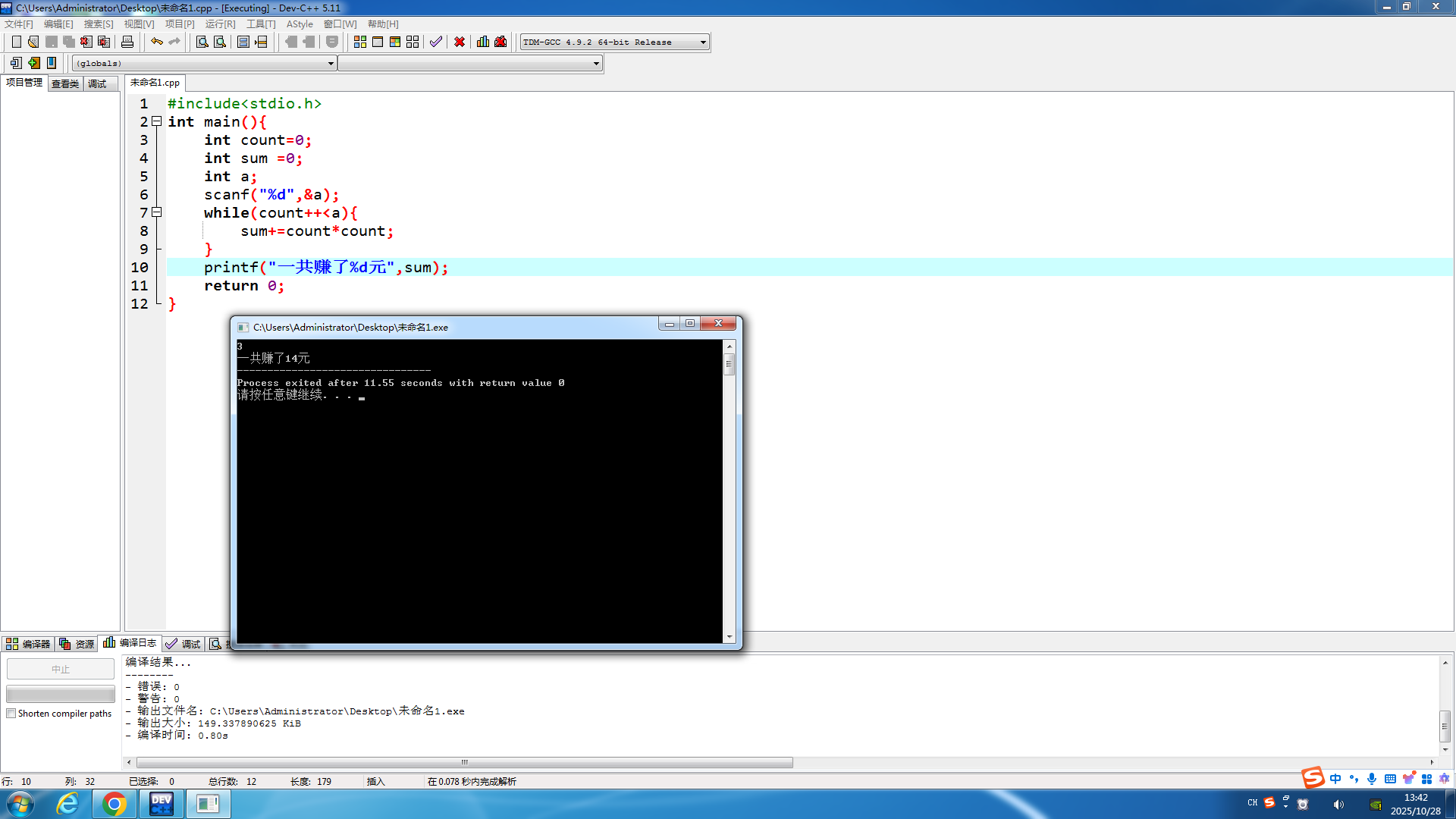Click the compile log horizontal scrollbar
The width and height of the screenshot is (1456, 819).
click(x=464, y=762)
